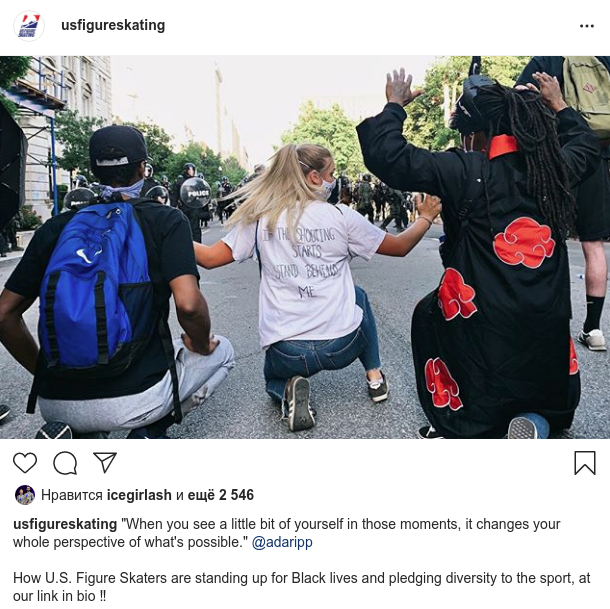610x609 pixels.
Task: Open usfigureskating username in the post header
Action: point(113,25)
